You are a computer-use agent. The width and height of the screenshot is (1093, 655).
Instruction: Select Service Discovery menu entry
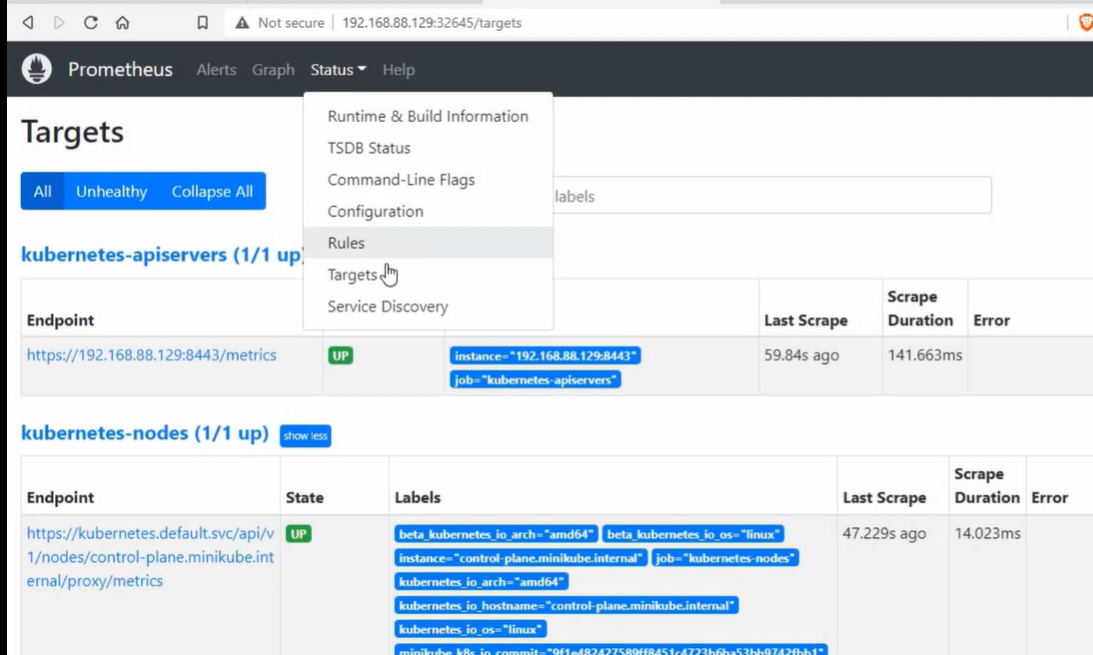(428, 307)
